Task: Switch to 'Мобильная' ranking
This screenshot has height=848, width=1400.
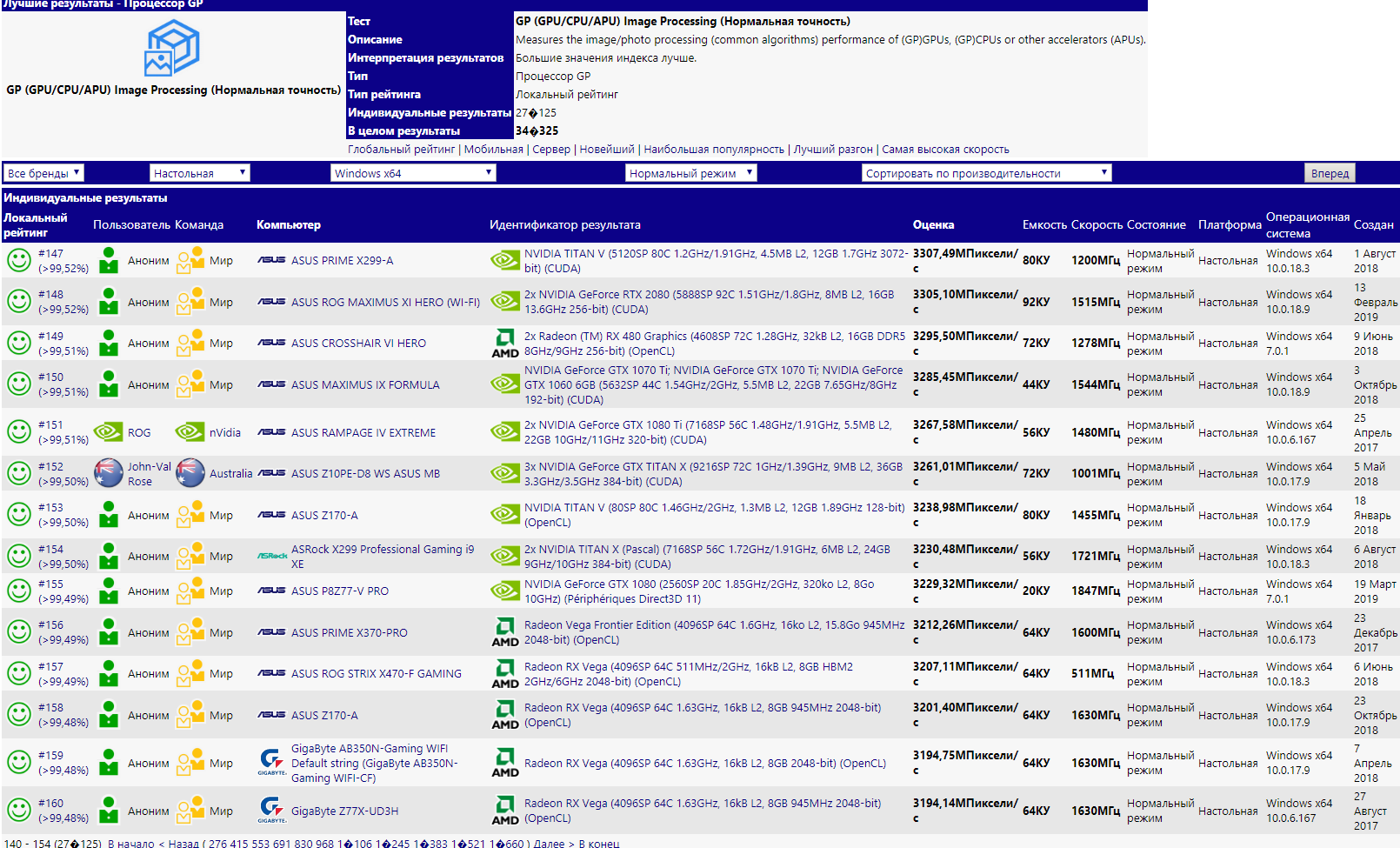Action: (x=494, y=150)
